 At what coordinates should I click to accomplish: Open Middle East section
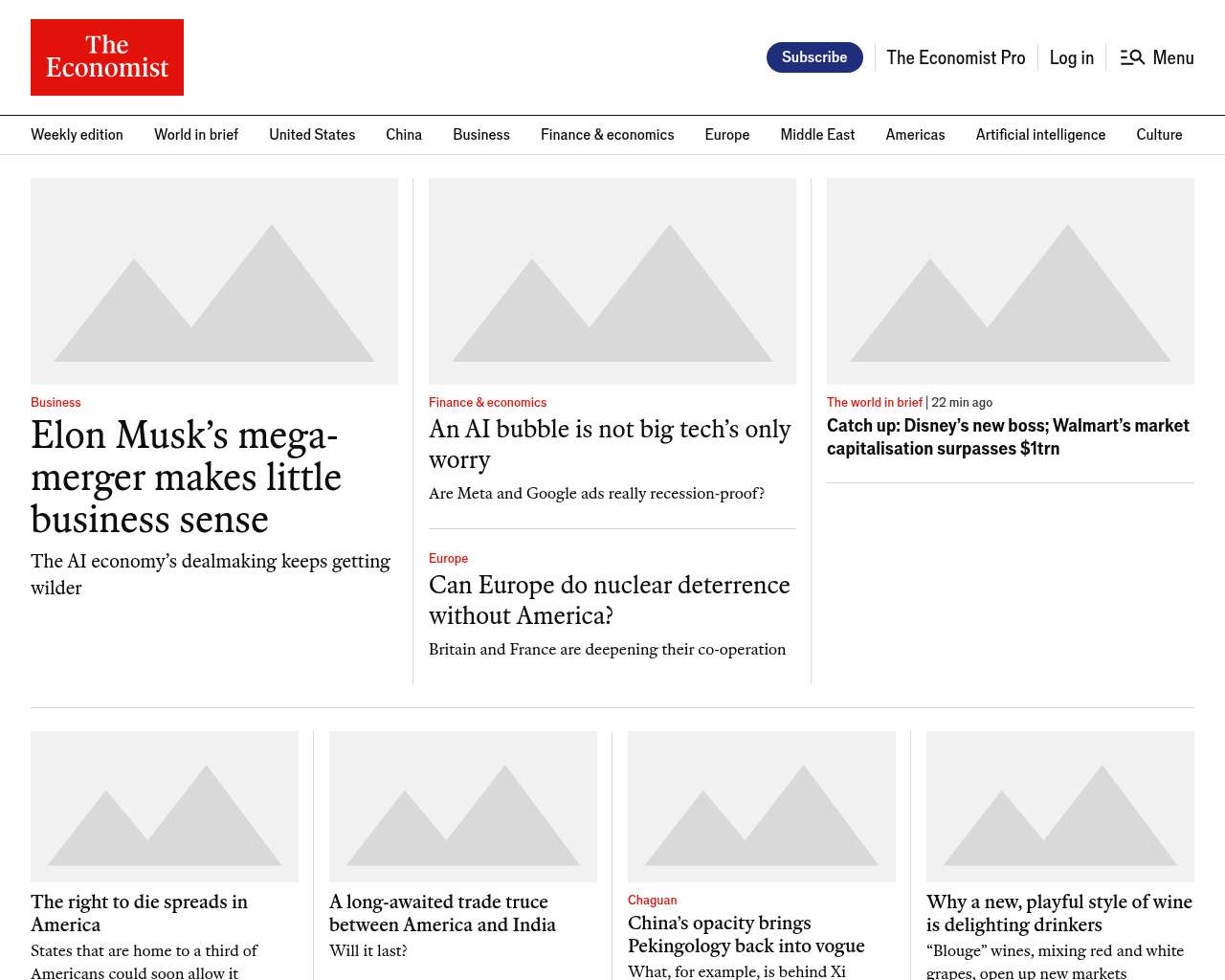[x=817, y=135]
